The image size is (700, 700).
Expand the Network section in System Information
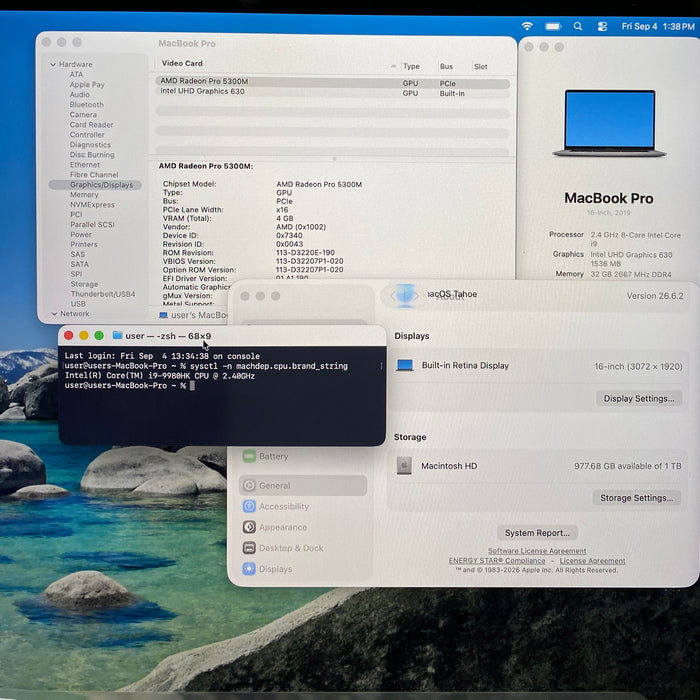[54, 314]
